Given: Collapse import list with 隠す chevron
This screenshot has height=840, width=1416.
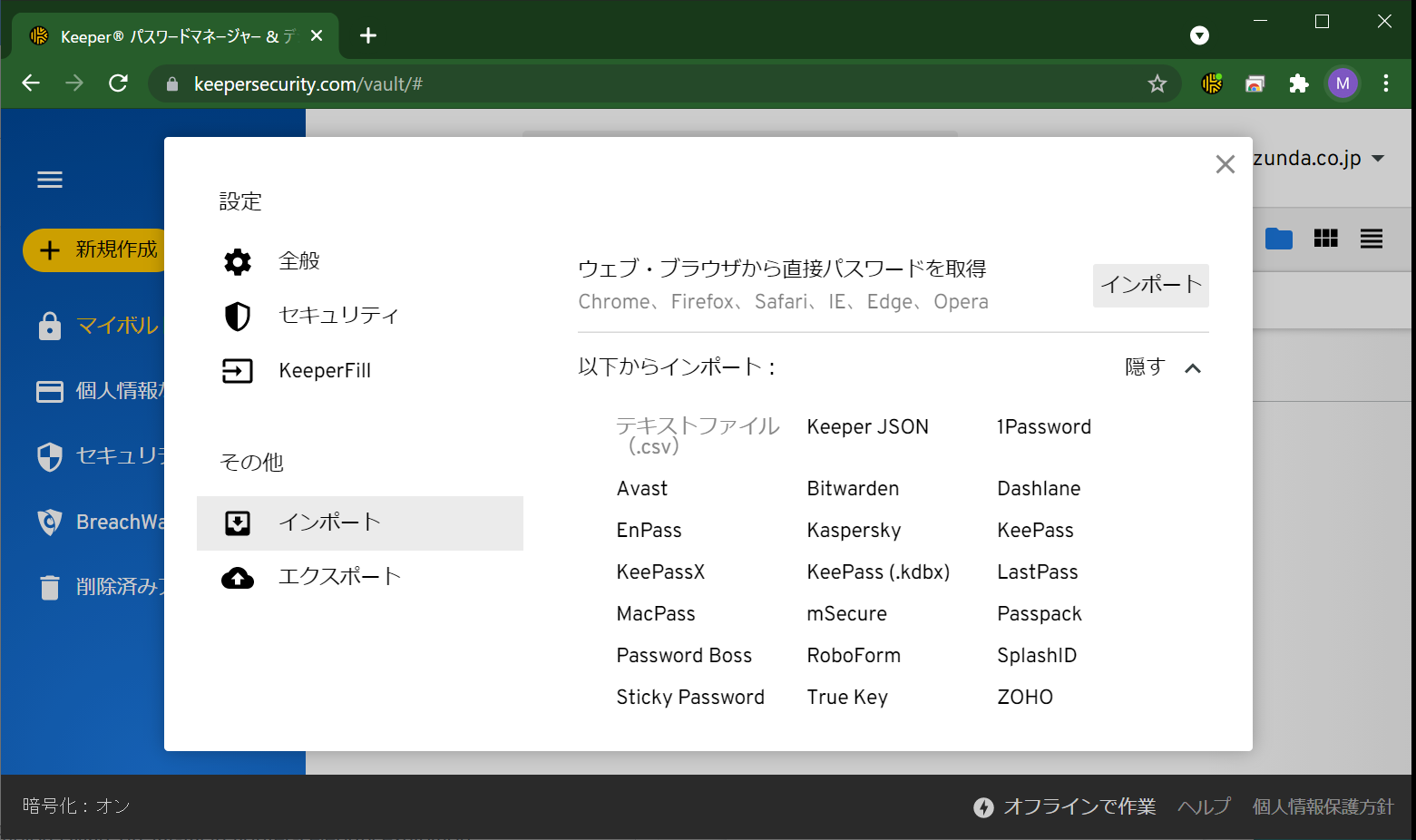Looking at the screenshot, I should (1192, 367).
